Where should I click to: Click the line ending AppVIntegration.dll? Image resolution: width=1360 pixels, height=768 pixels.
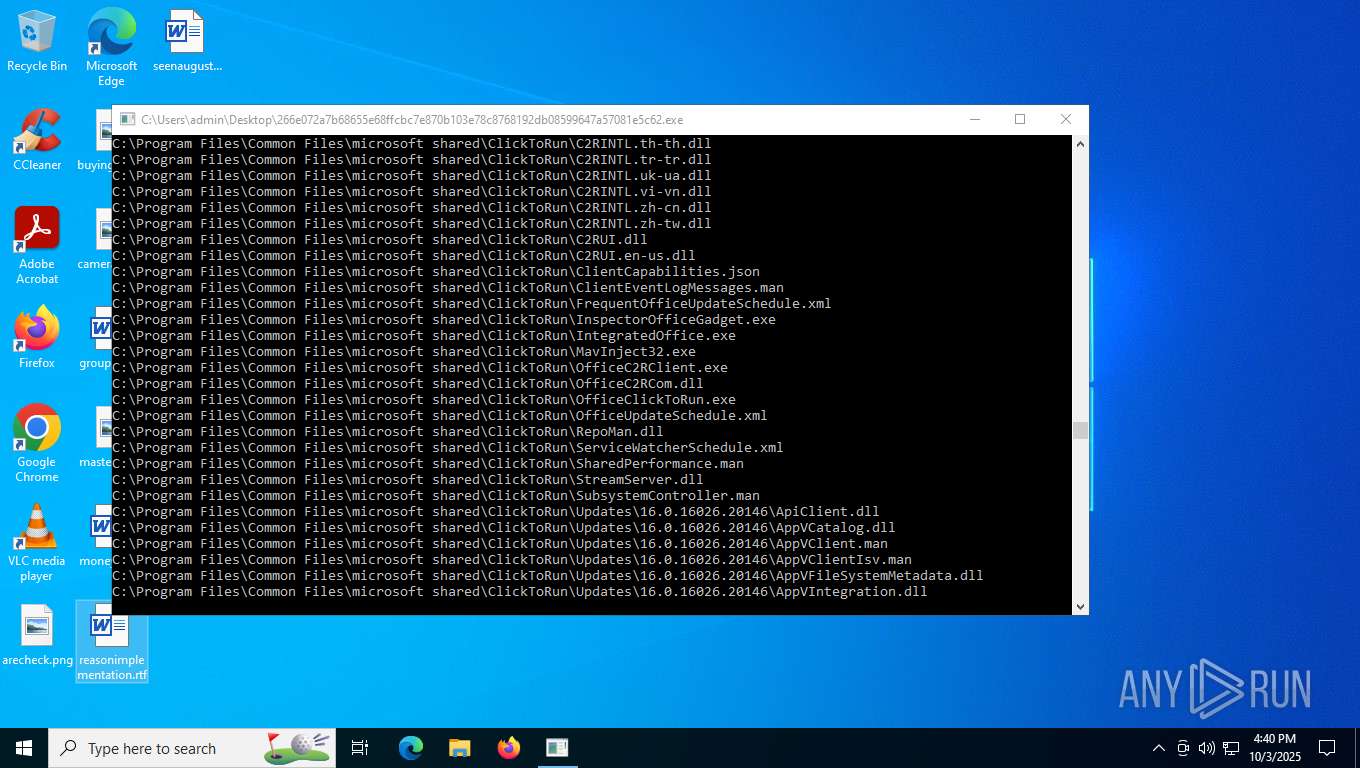coord(520,592)
